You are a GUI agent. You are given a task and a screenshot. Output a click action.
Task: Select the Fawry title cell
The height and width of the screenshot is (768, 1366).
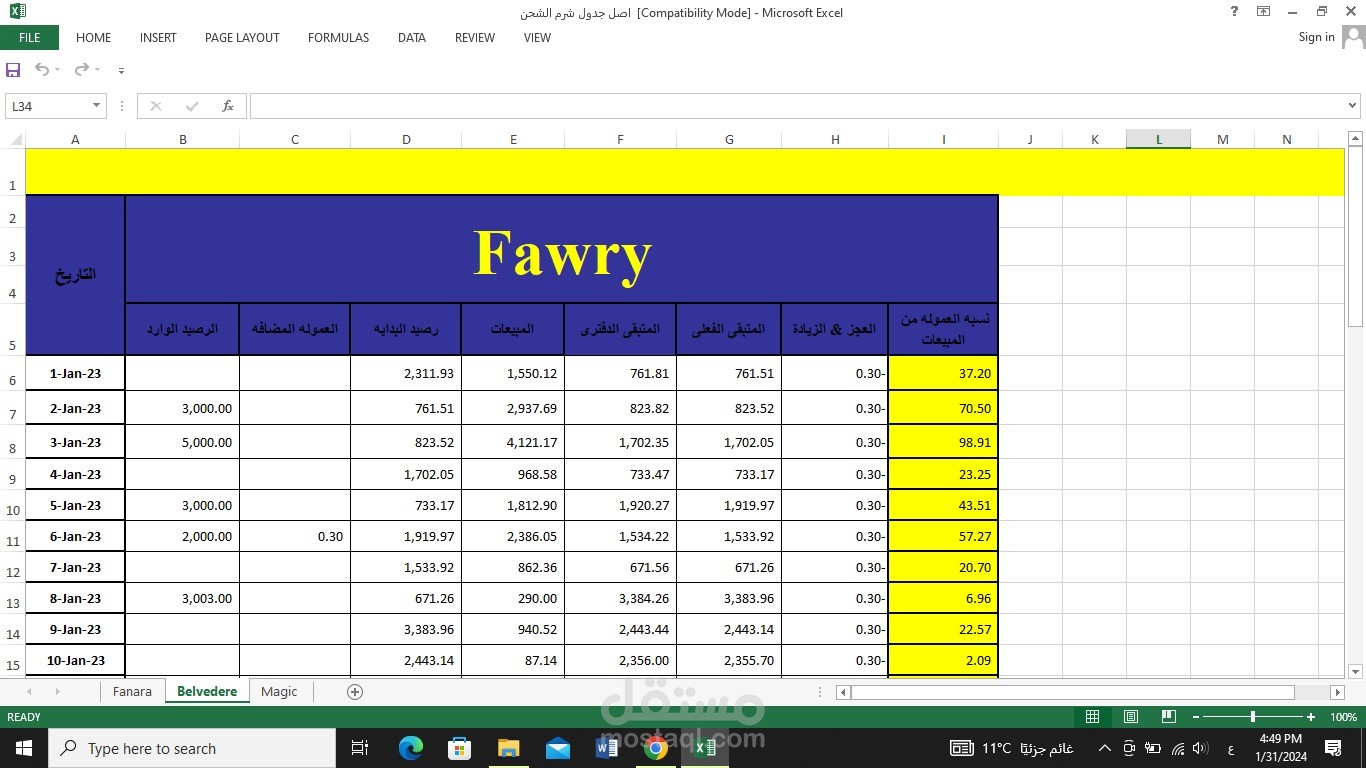[561, 249]
